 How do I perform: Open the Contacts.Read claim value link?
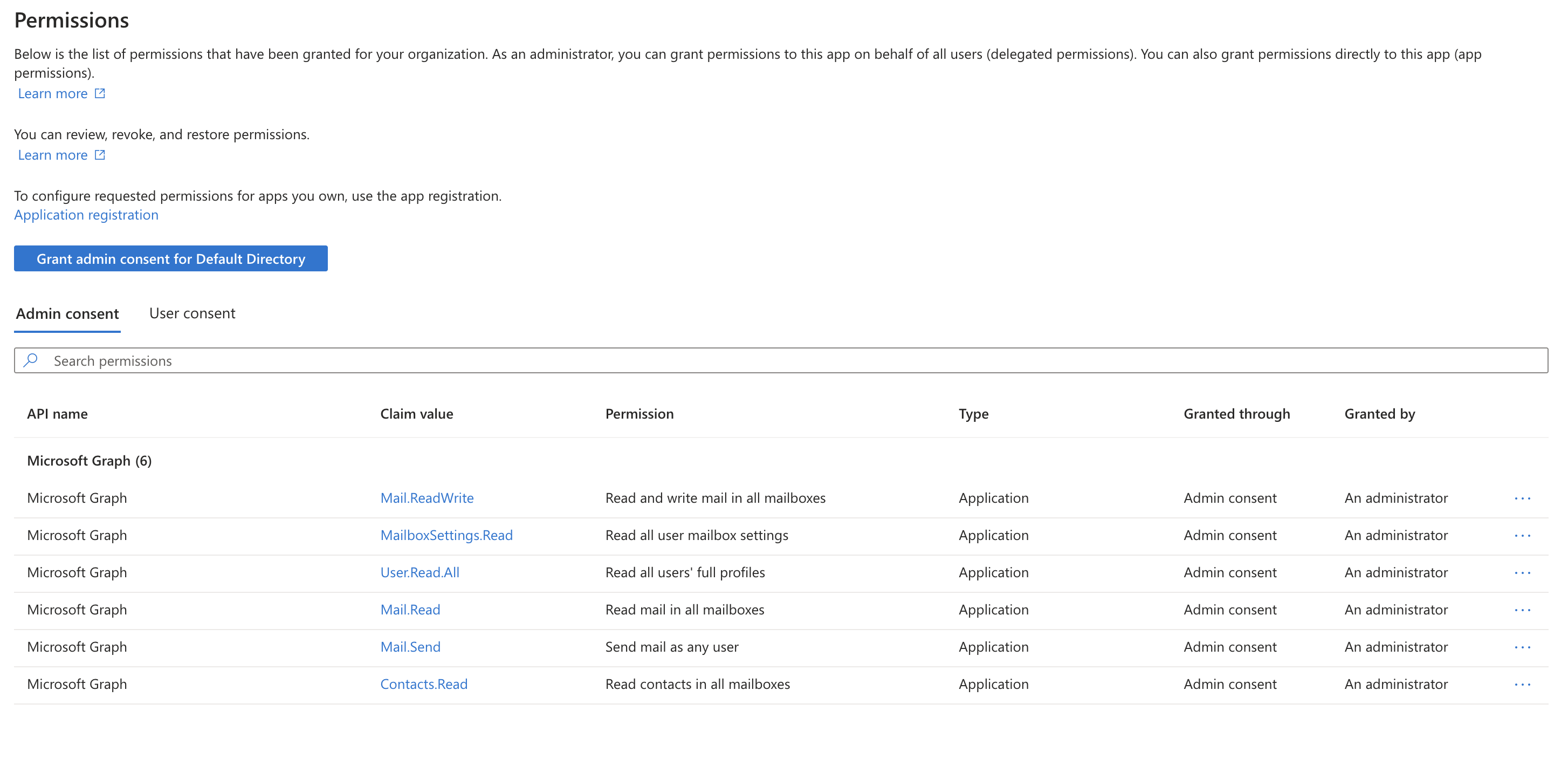pyautogui.click(x=424, y=684)
